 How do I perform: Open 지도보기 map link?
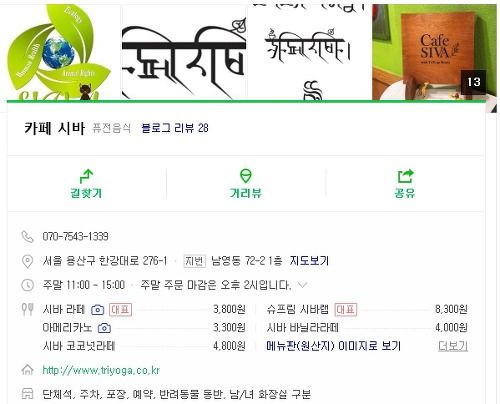(x=309, y=261)
